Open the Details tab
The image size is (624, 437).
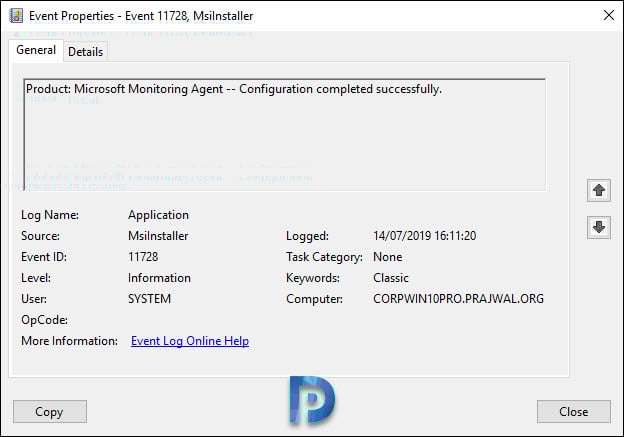coord(86,52)
